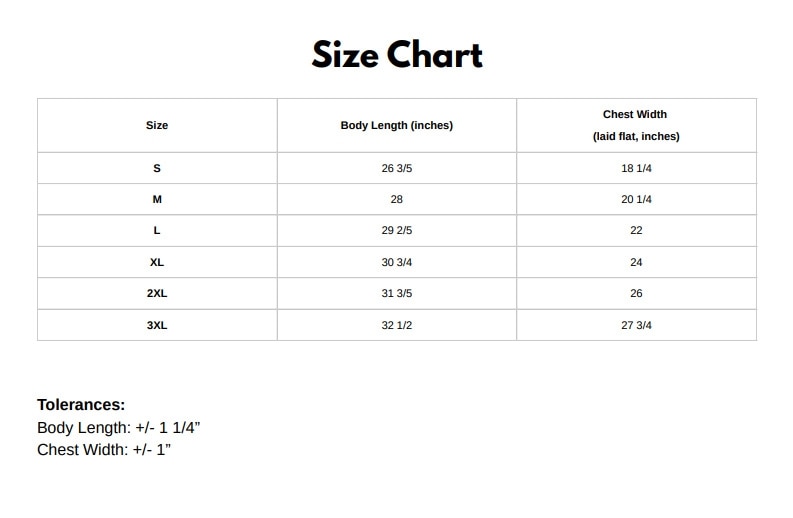This screenshot has width=793, height=518.
Task: Click the Body Length tolerance line
Action: click(119, 428)
